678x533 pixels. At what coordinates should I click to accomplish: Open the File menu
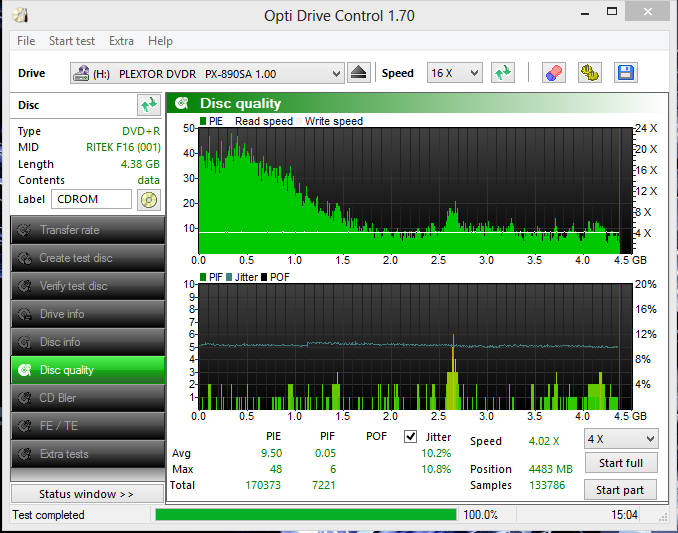(26, 41)
